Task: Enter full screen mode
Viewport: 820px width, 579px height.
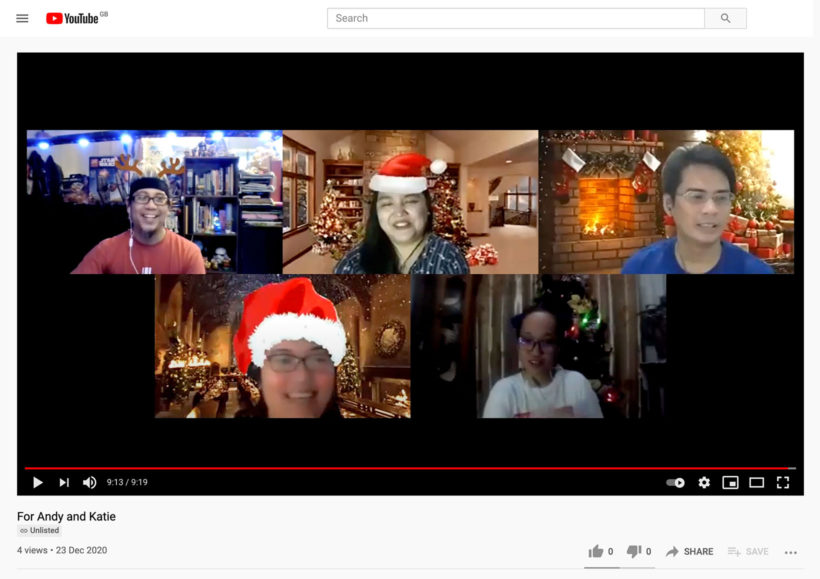Action: click(x=783, y=482)
